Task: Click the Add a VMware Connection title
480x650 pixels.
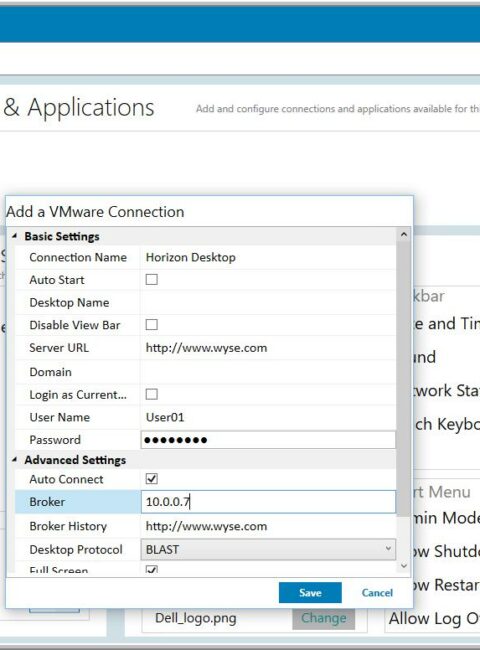Action: [x=95, y=212]
